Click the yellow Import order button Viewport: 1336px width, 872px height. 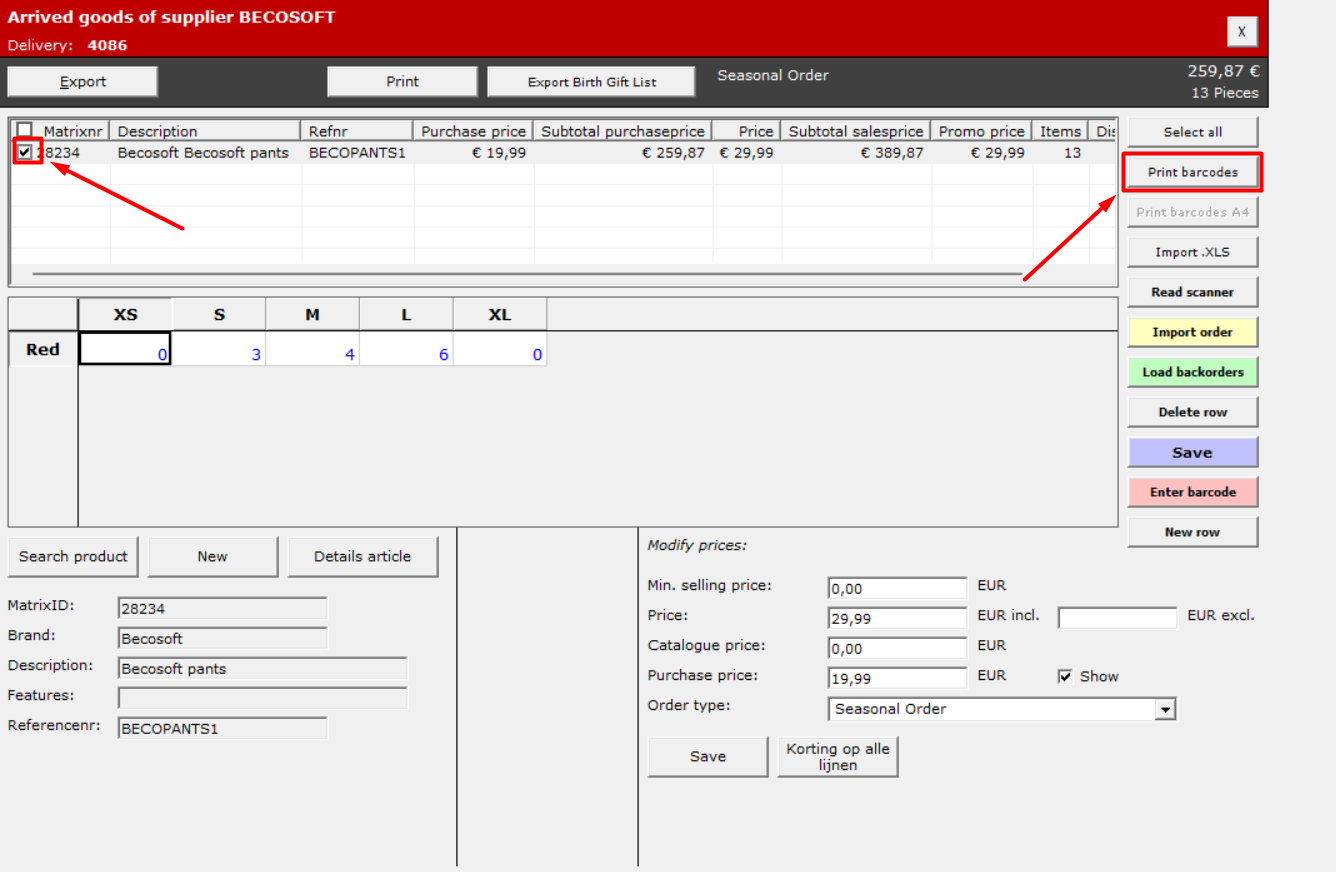[x=1192, y=332]
